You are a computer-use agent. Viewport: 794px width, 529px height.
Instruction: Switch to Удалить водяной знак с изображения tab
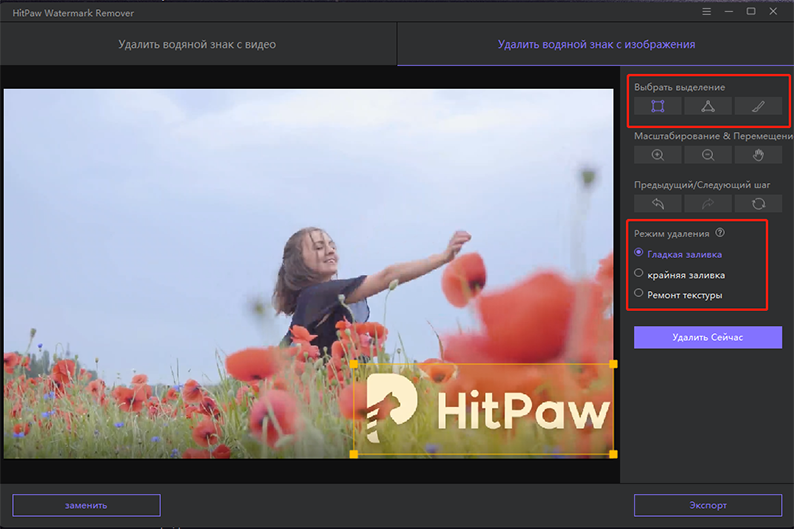[596, 45]
